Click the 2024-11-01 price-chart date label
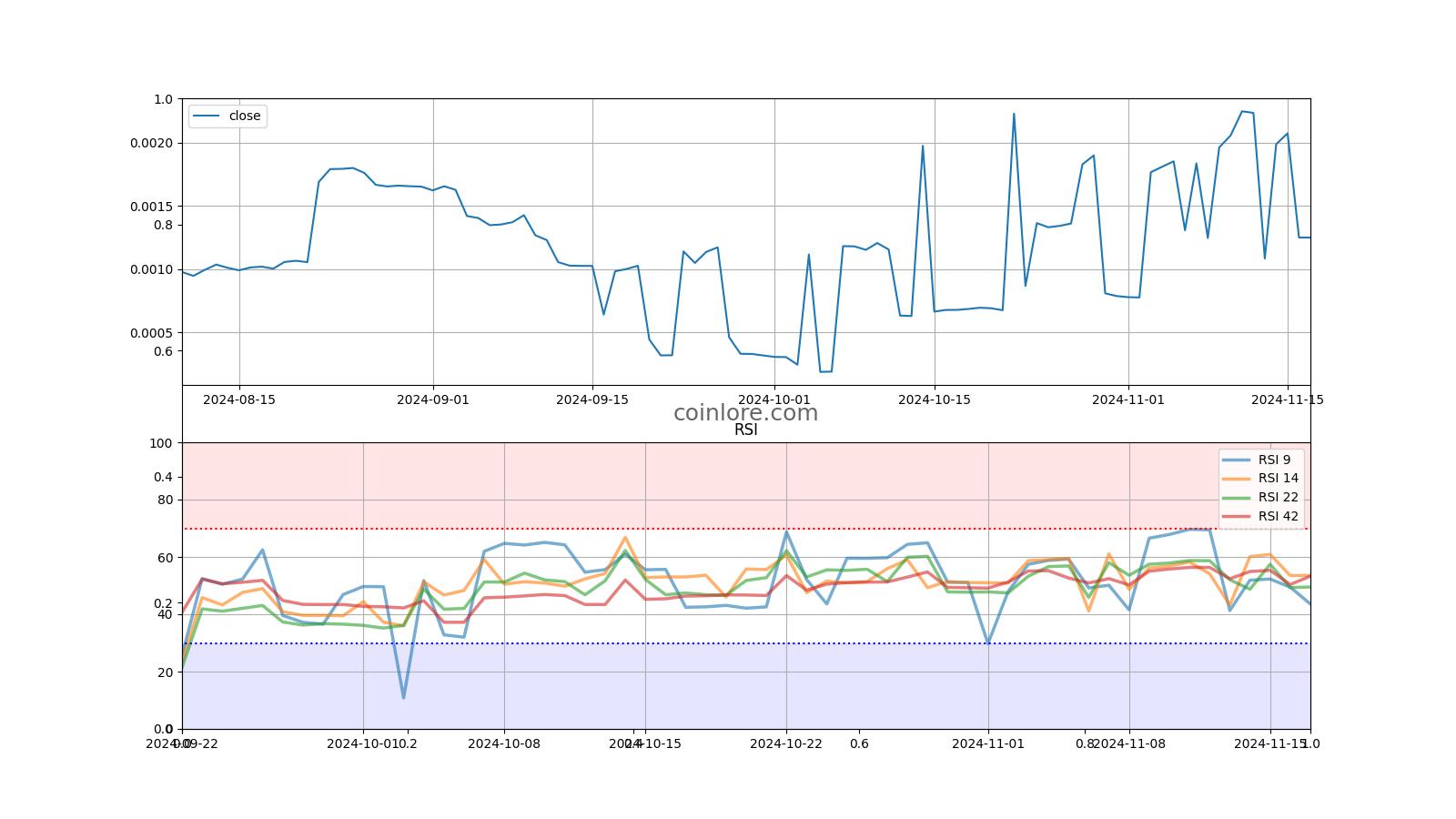 pyautogui.click(x=1128, y=399)
